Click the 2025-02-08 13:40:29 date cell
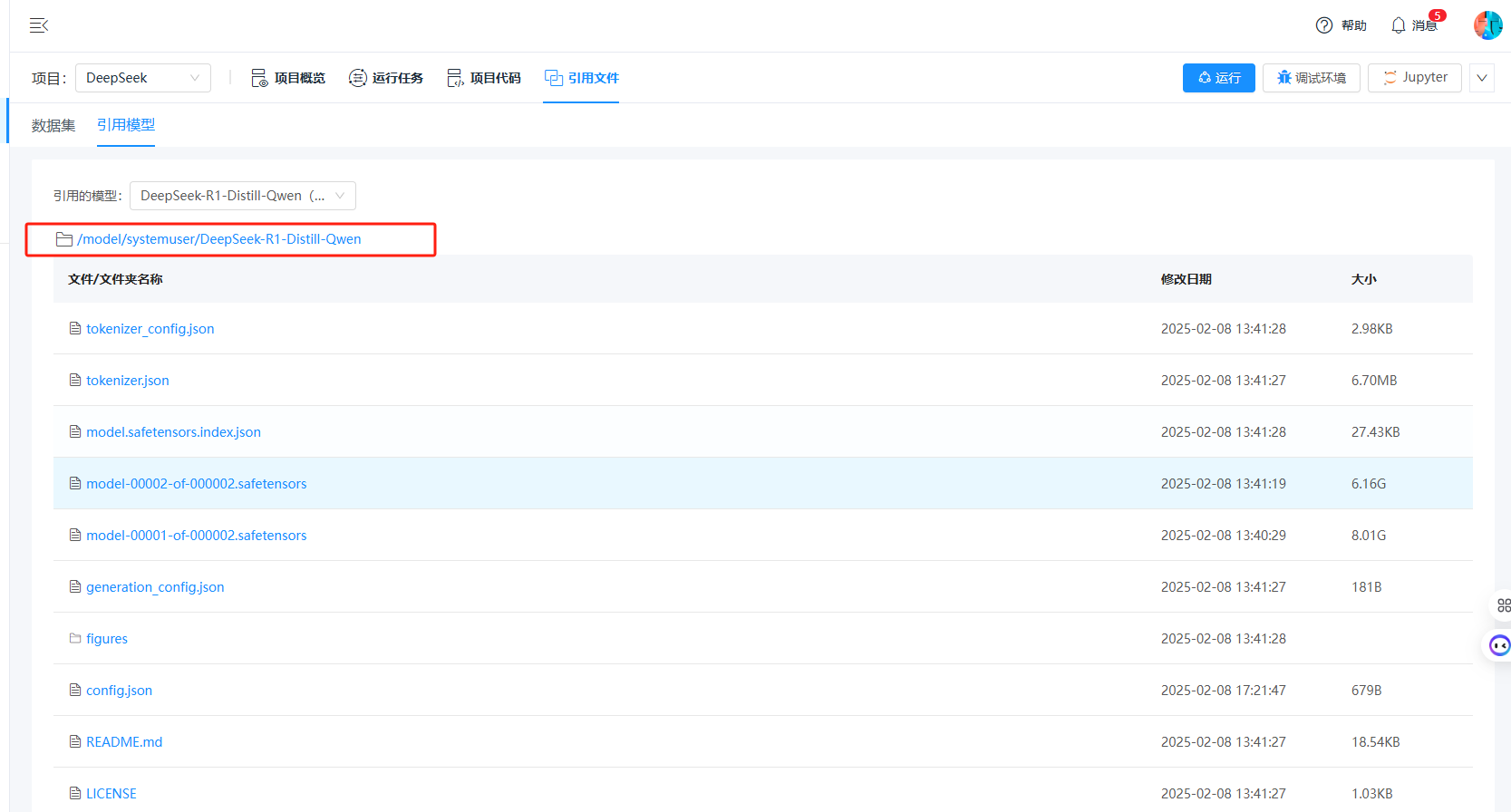The width and height of the screenshot is (1511, 812). coord(1224,536)
